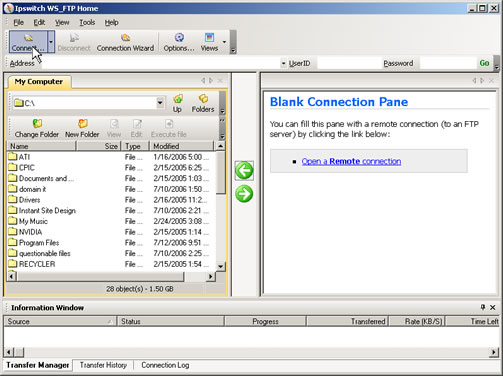Click the Change Folder icon
The width and height of the screenshot is (503, 376).
37,128
